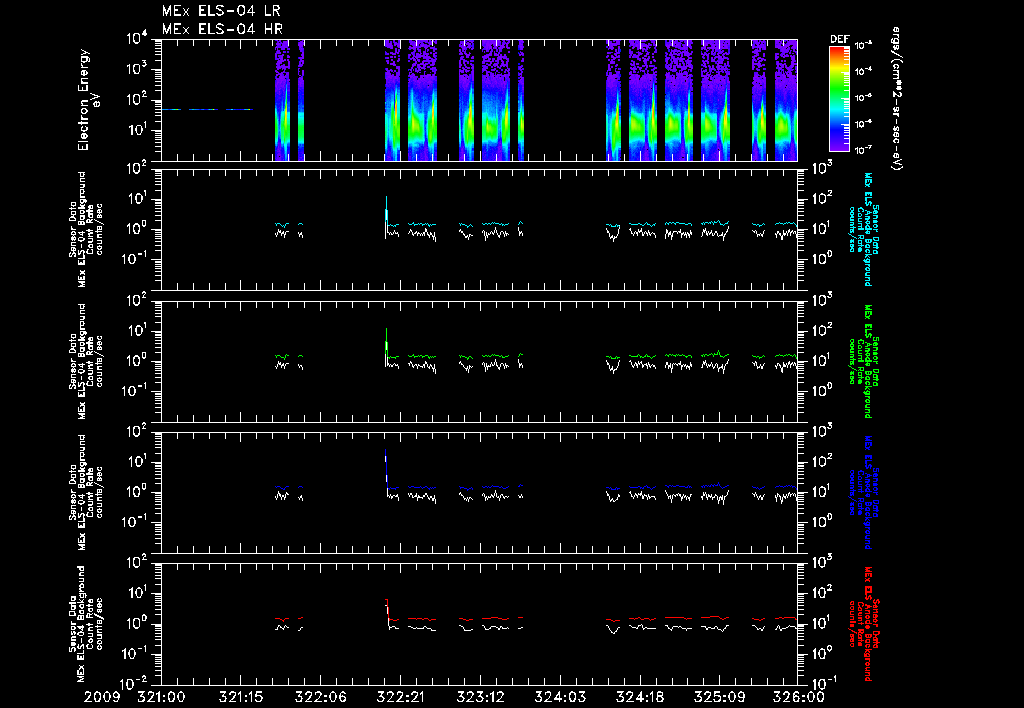
Task: Click the "325:09" time tick label
Action: 719,698
